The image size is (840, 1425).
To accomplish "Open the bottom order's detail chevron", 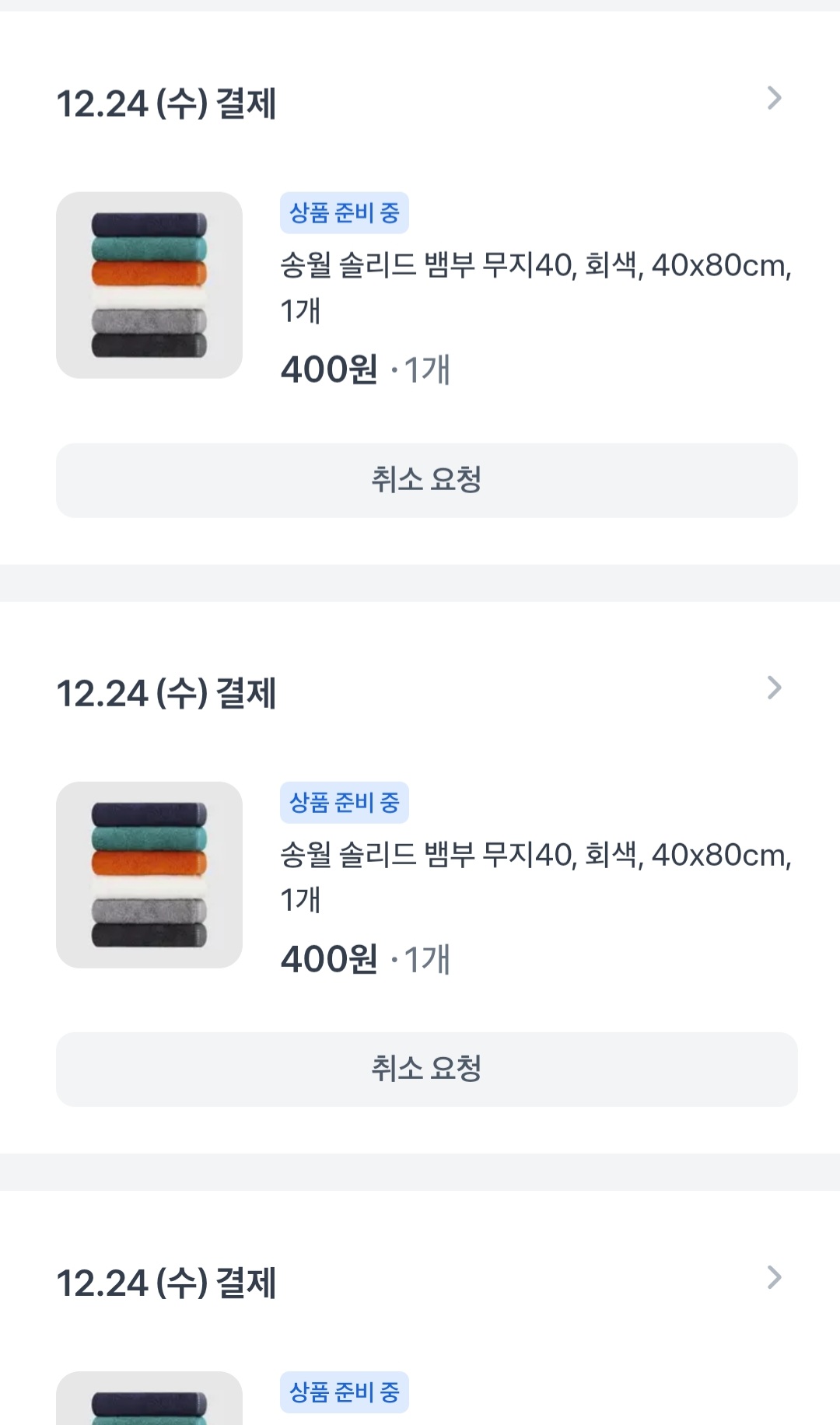I will pos(773,1278).
